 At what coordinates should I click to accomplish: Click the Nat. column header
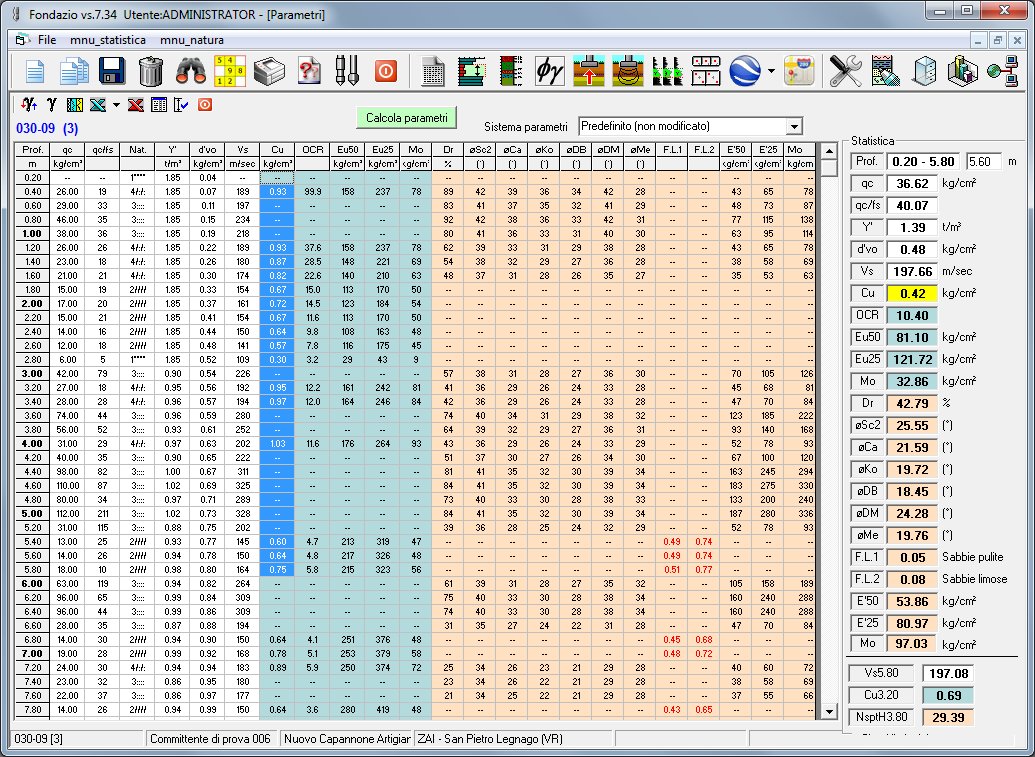(137, 150)
